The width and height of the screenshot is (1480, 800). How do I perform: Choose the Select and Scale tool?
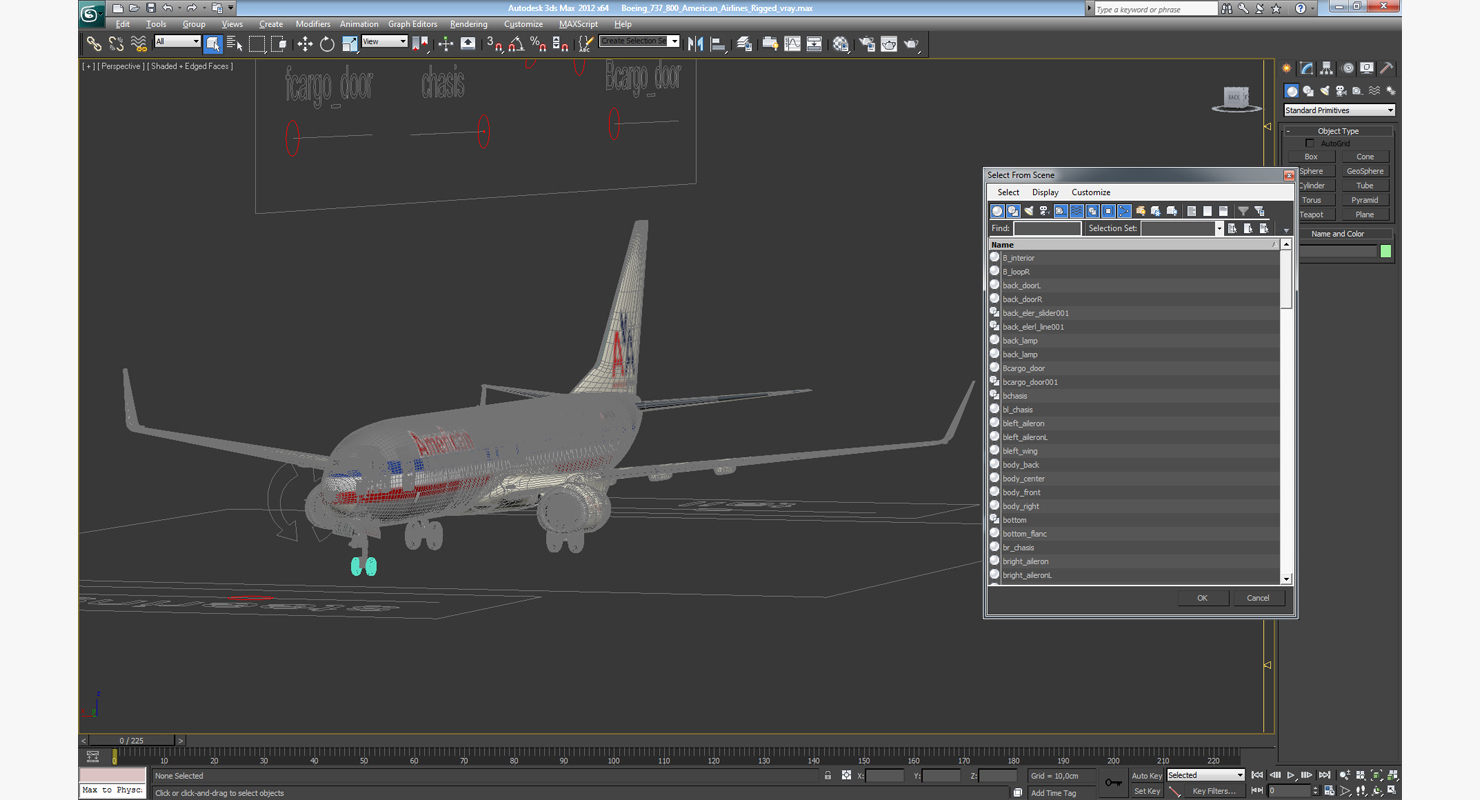[349, 43]
